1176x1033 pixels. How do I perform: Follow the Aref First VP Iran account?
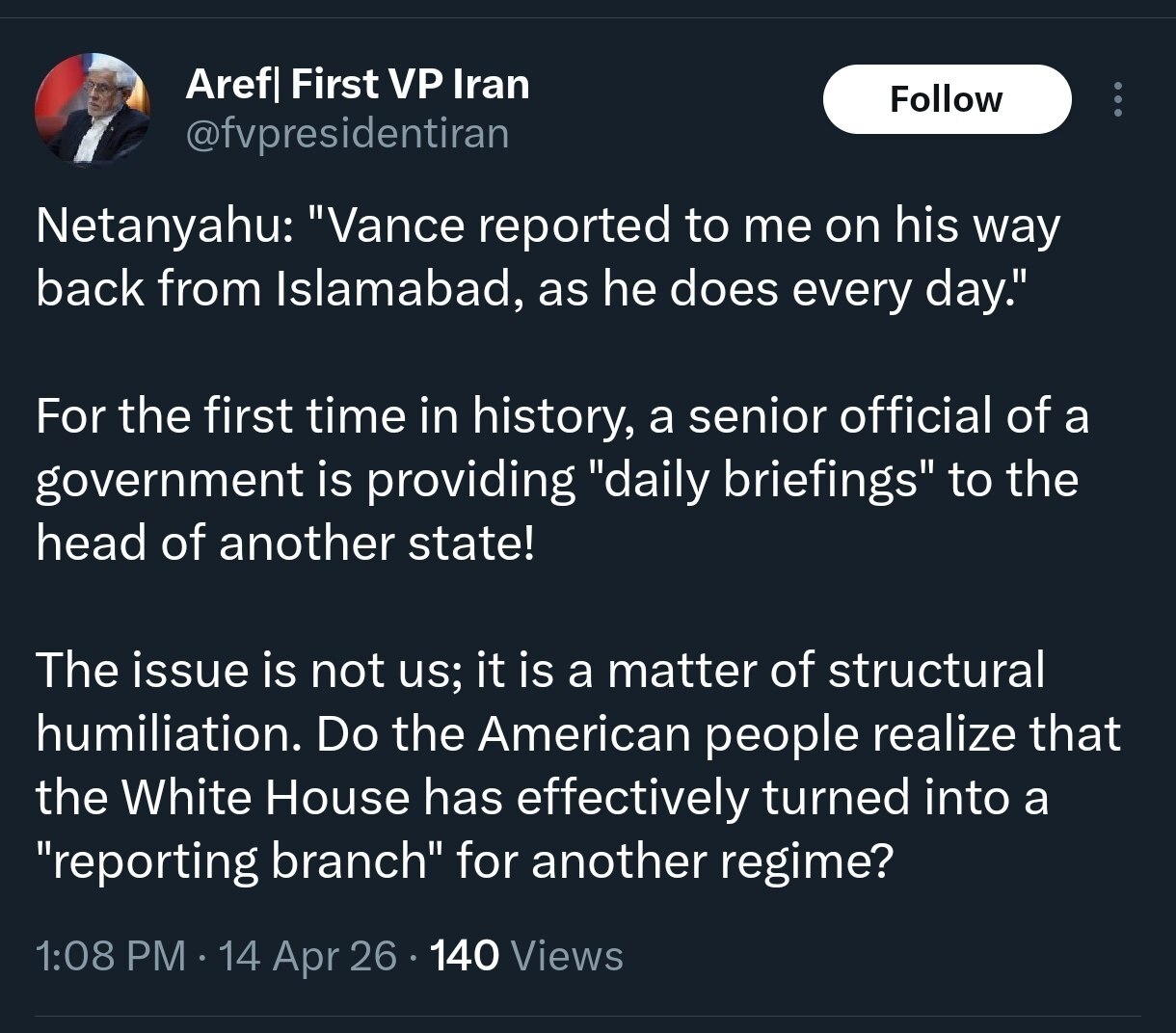pyautogui.click(x=946, y=99)
